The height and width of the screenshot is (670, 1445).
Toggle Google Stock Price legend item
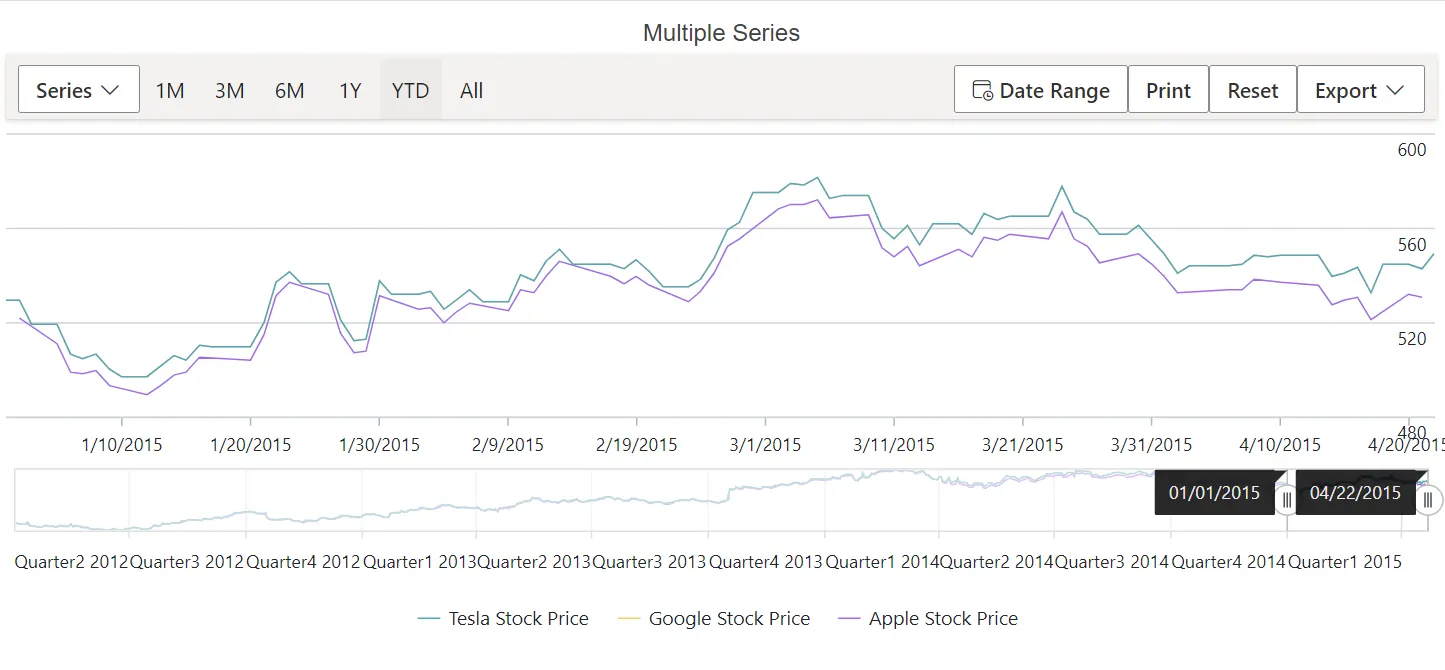click(715, 619)
